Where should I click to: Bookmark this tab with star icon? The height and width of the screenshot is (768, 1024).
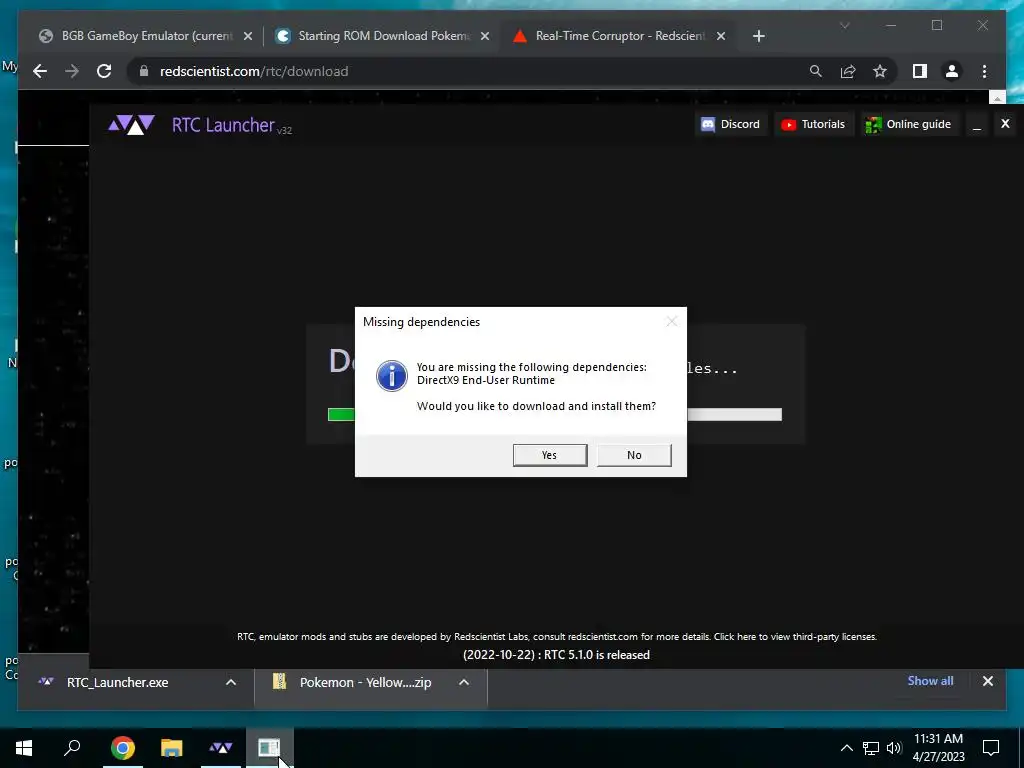(880, 71)
